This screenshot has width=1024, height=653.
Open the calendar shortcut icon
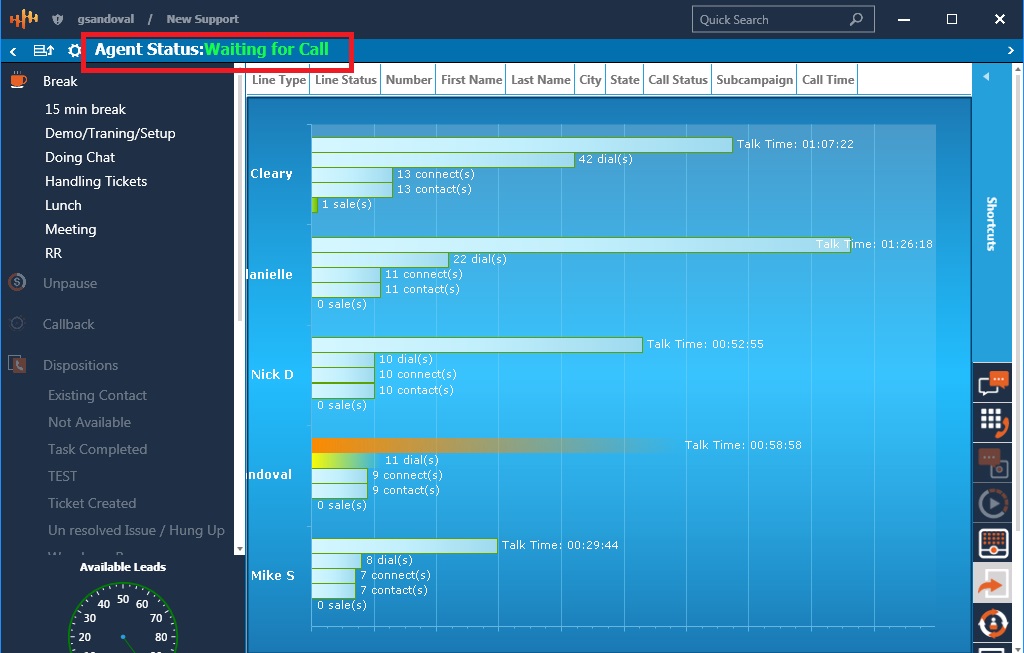click(x=993, y=543)
